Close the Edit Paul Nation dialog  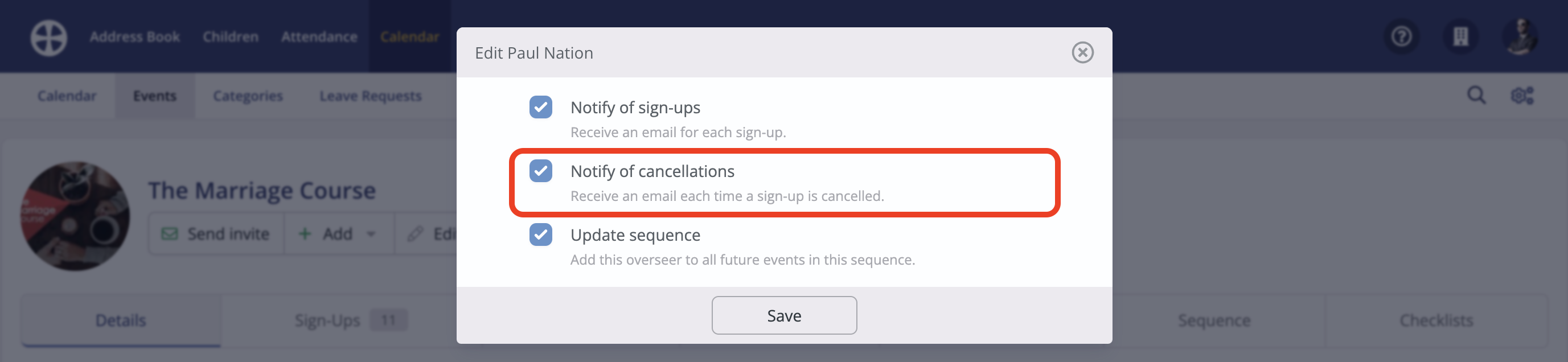(x=1082, y=52)
